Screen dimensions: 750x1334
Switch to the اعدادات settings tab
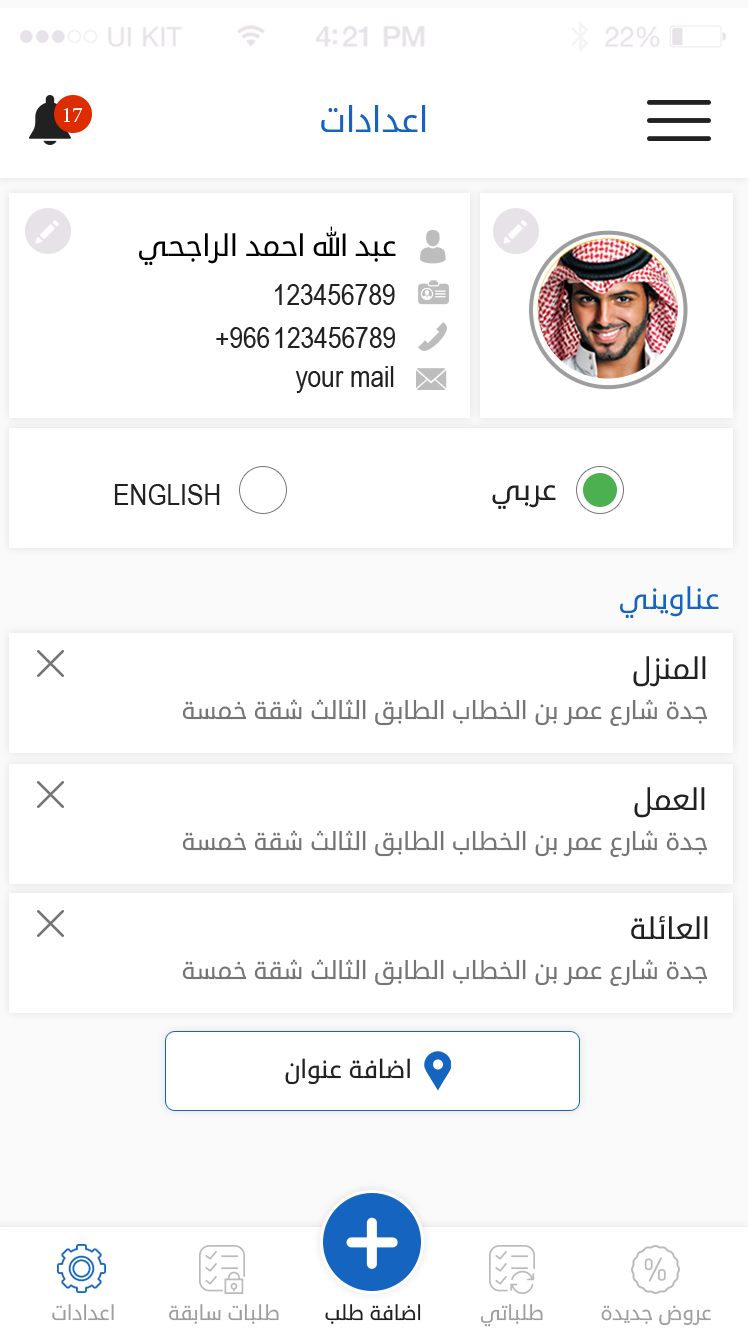point(82,1282)
